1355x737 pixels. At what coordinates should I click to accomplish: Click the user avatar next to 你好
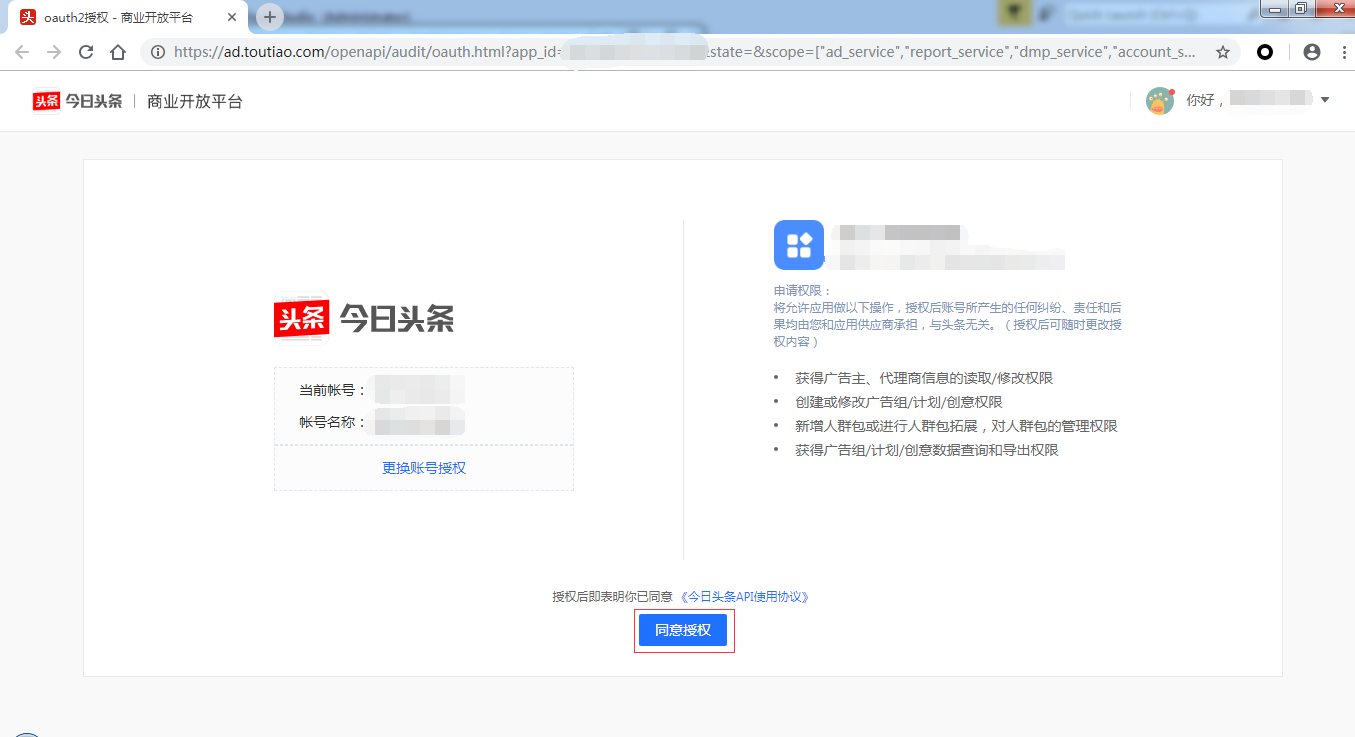point(1160,100)
